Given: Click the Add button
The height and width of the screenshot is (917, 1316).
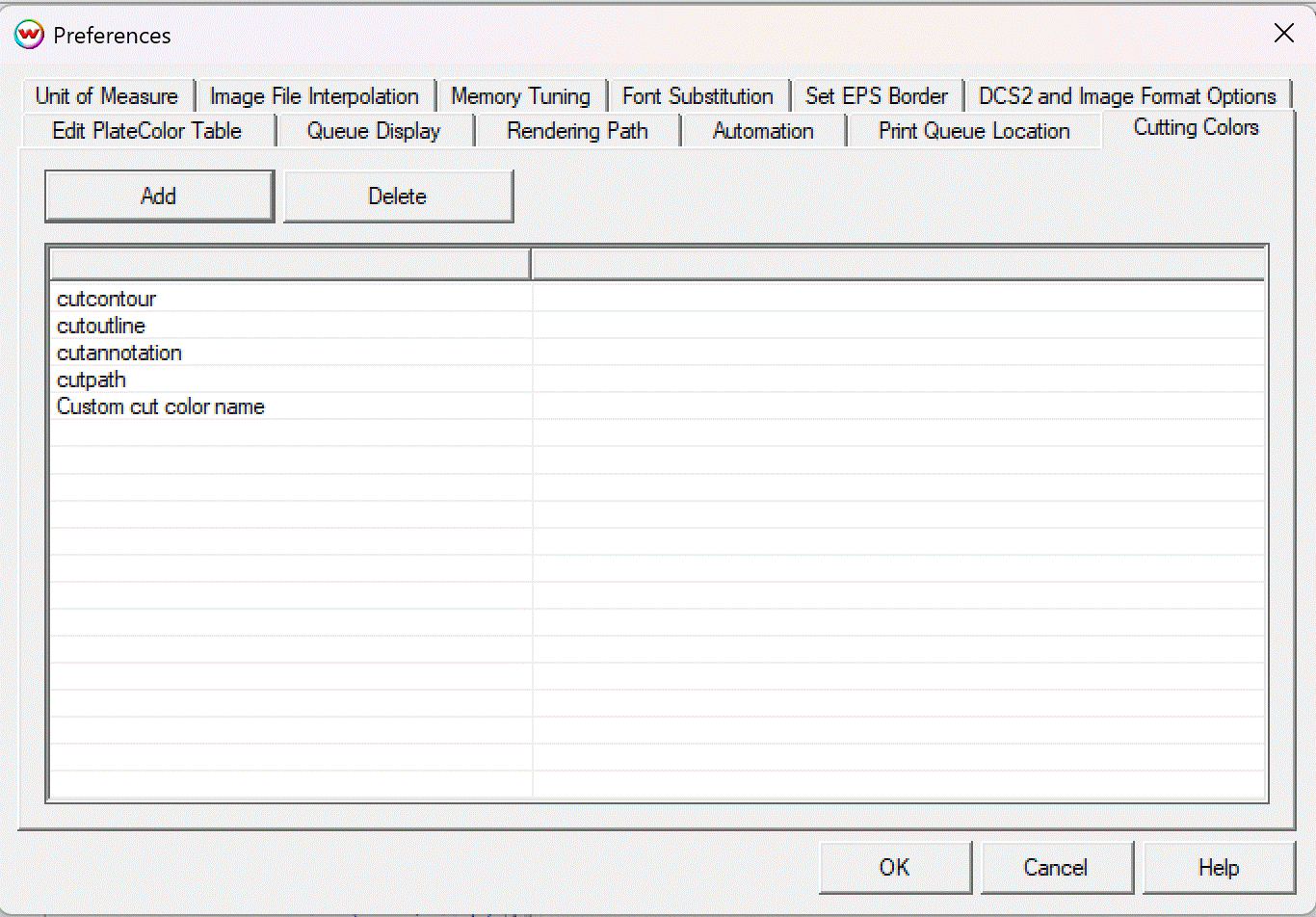Looking at the screenshot, I should point(159,196).
